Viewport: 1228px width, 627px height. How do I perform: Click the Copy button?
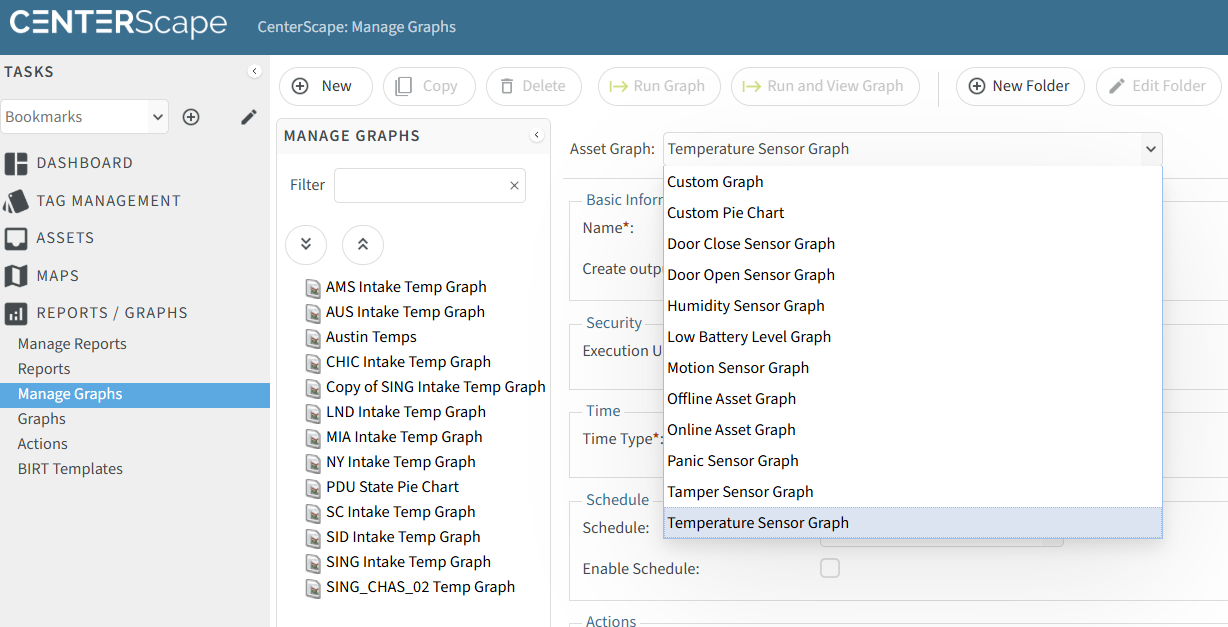coord(428,86)
